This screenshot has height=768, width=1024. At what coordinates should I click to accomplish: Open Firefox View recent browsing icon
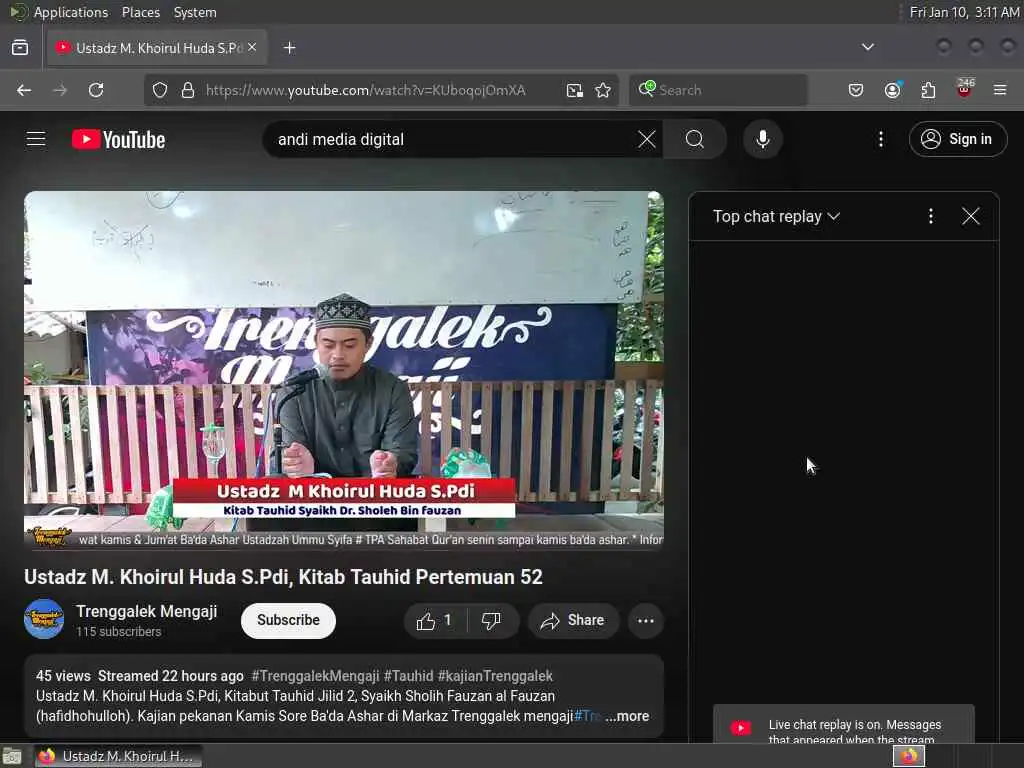tap(20, 48)
